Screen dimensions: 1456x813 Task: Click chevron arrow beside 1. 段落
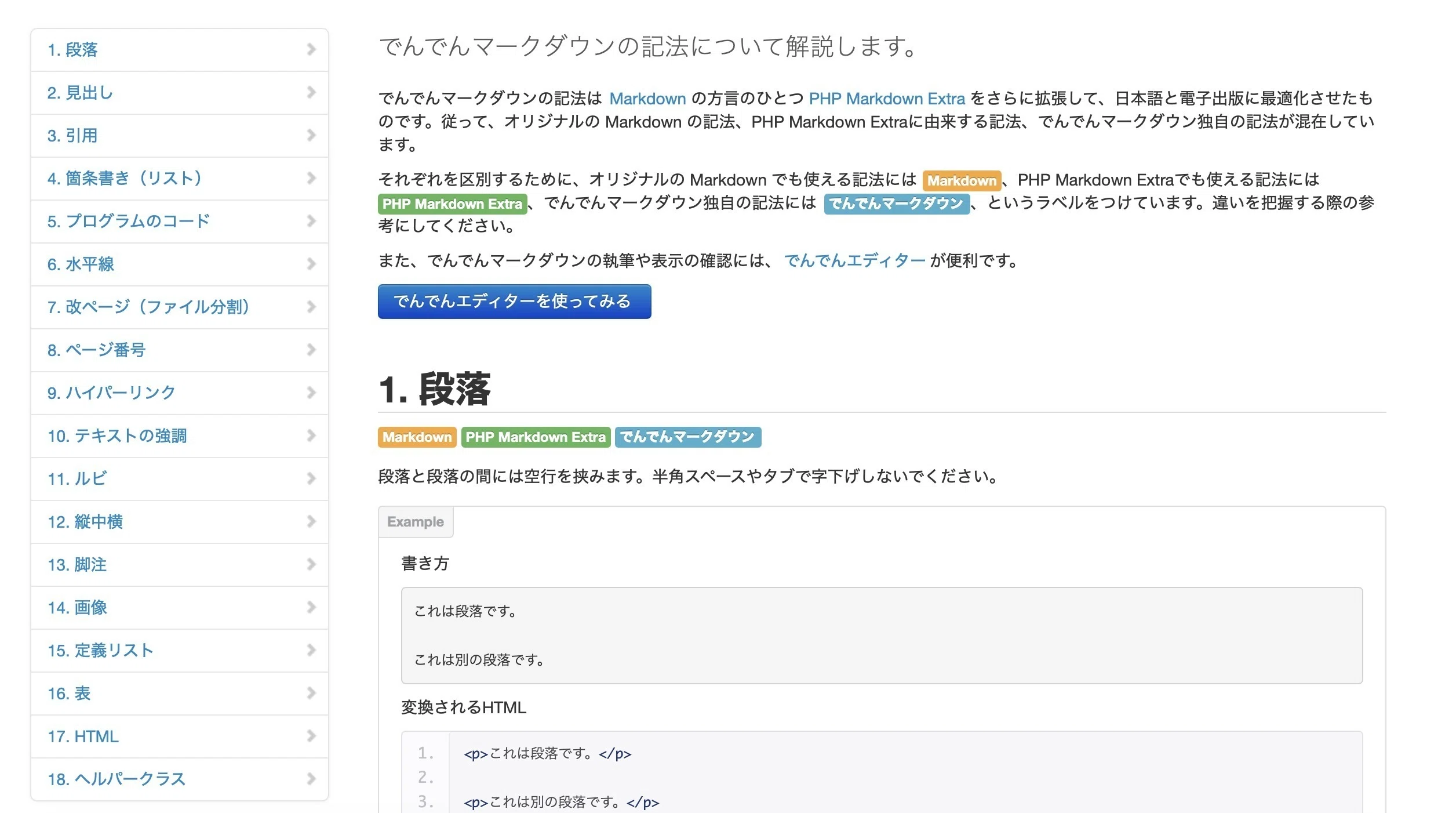click(x=311, y=49)
